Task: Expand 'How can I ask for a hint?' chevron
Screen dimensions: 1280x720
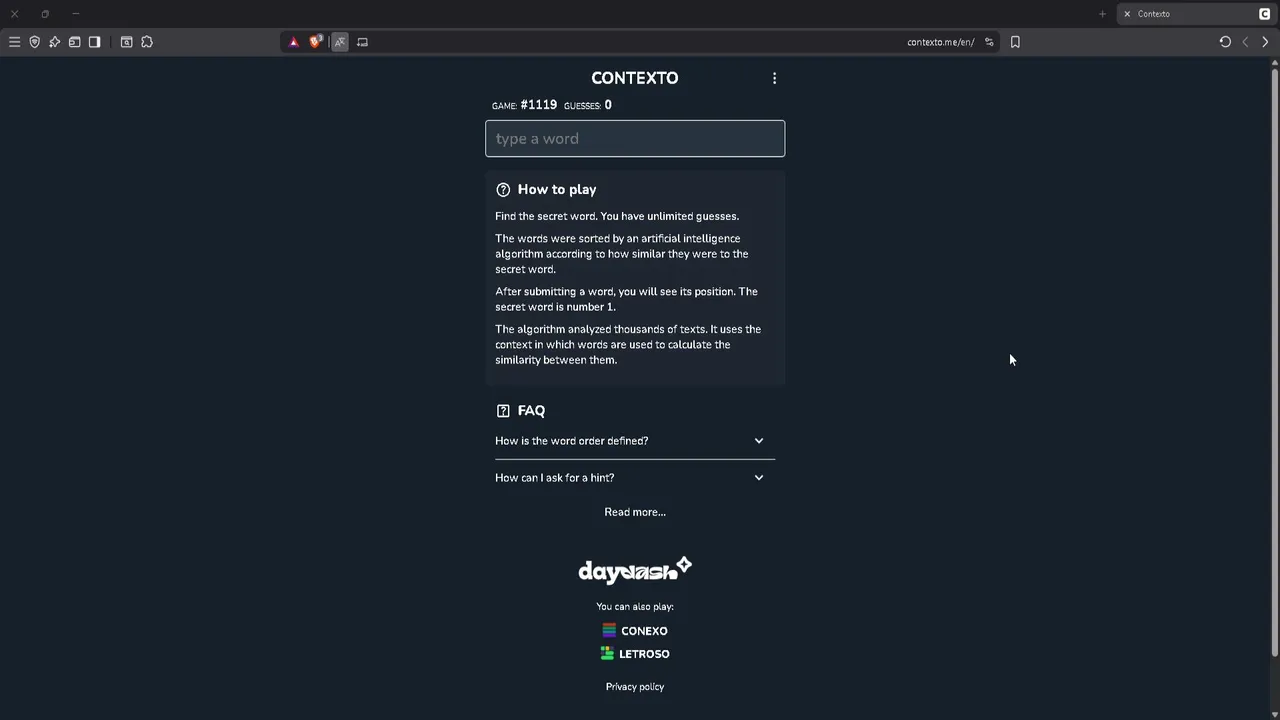Action: (759, 478)
